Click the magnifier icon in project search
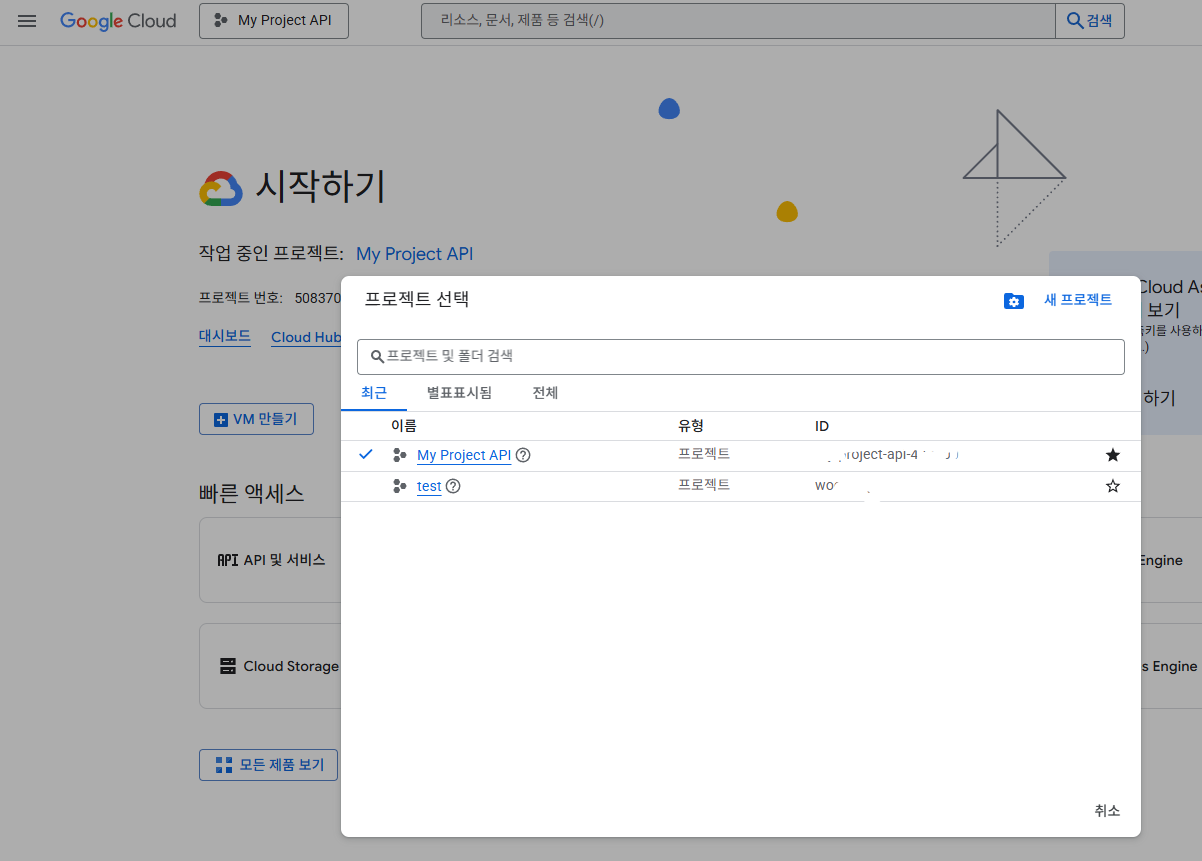The image size is (1202, 861). coord(378,356)
